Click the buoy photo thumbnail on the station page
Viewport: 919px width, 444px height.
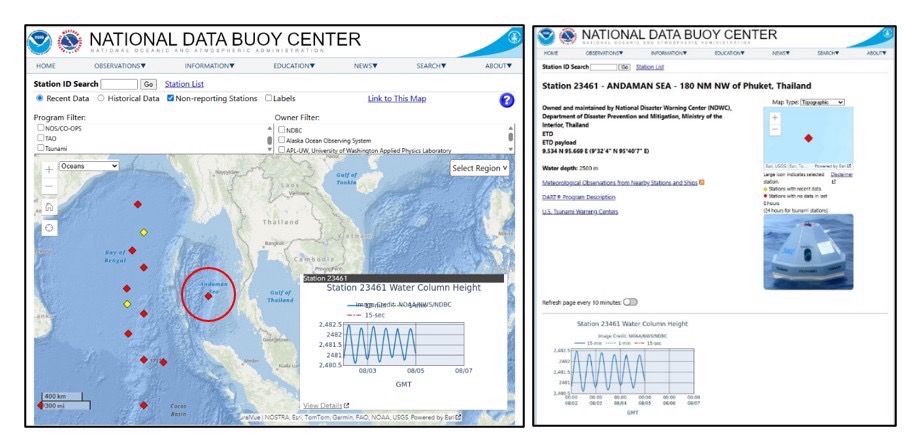pyautogui.click(x=808, y=252)
